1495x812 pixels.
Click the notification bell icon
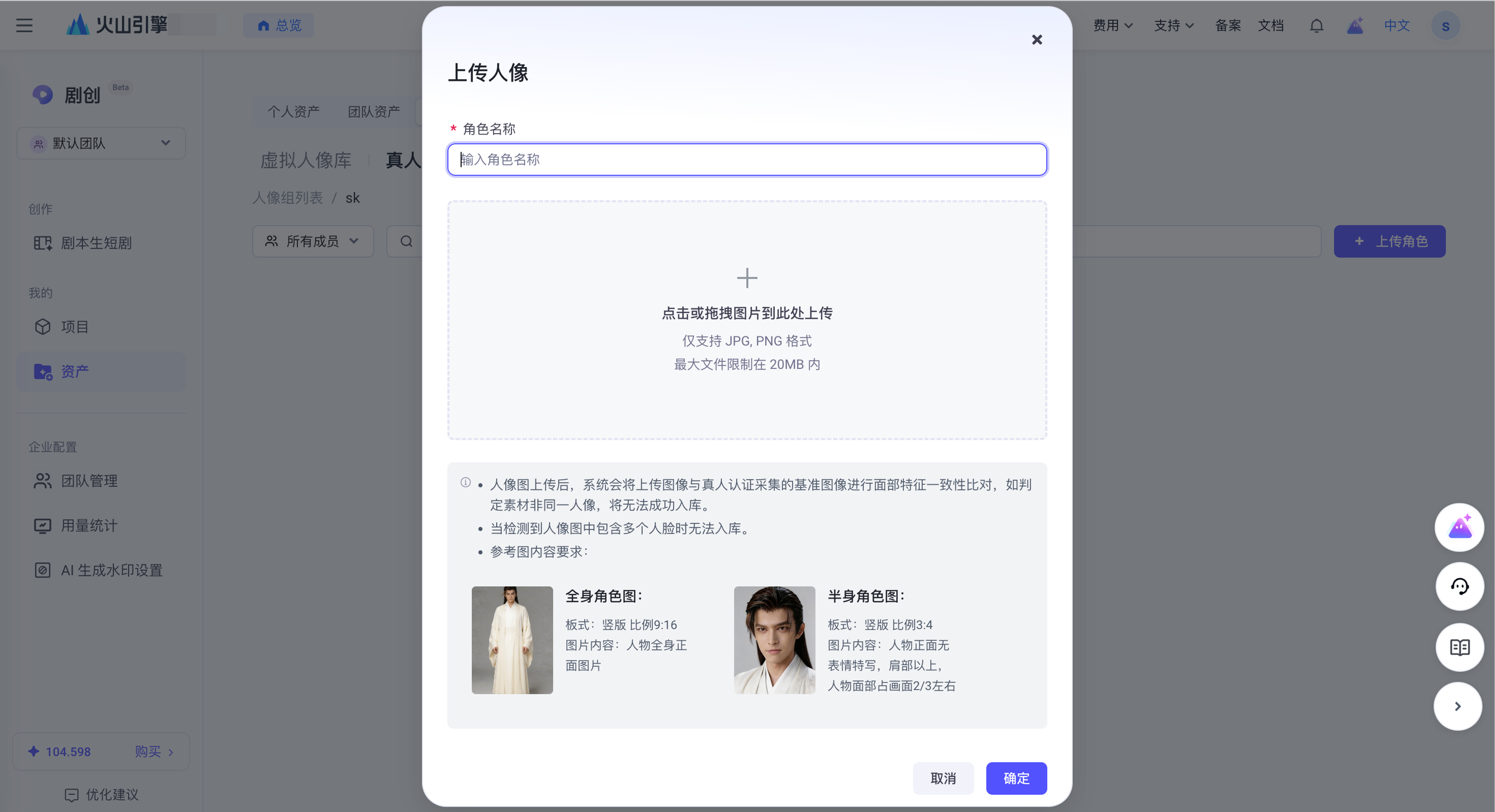pyautogui.click(x=1316, y=26)
